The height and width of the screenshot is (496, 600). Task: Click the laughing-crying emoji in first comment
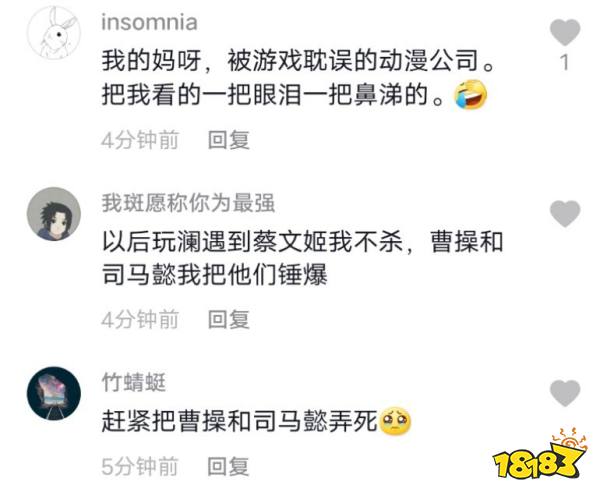[470, 95]
